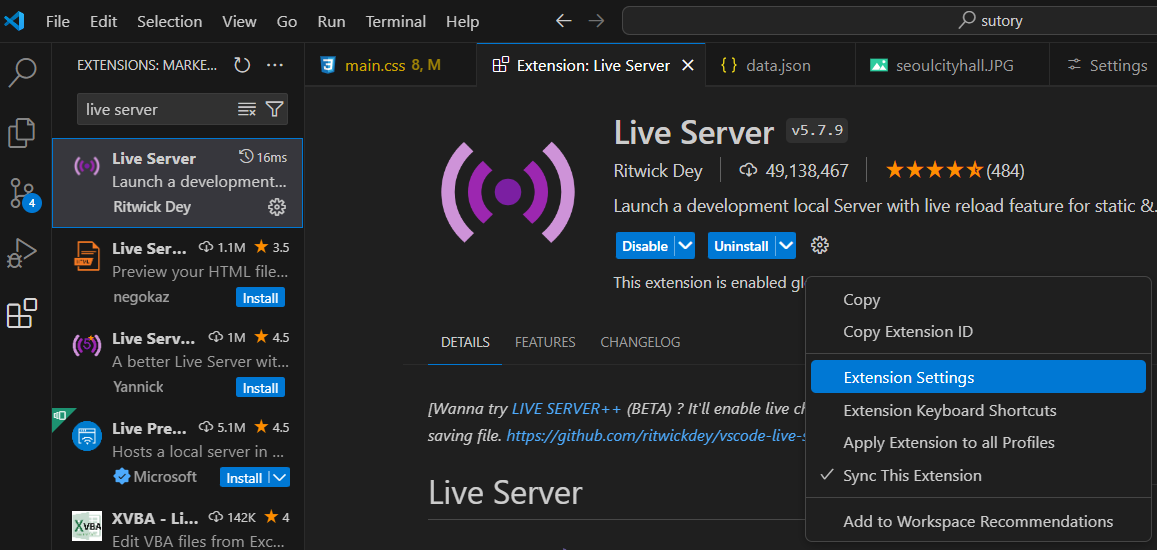Screen dimensions: 1157x550
Task: Choose Extension Settings menu entry
Action: [x=978, y=377]
